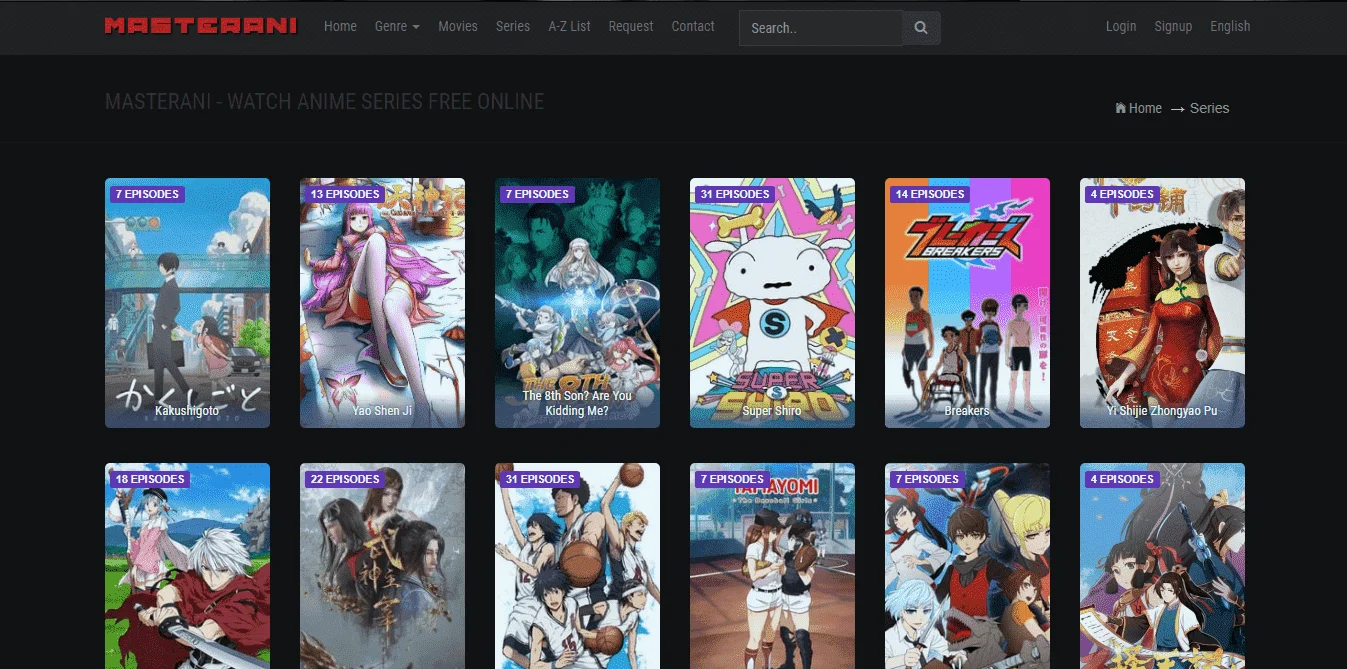
Task: Click the Home breadcrumb house icon
Action: click(x=1121, y=108)
